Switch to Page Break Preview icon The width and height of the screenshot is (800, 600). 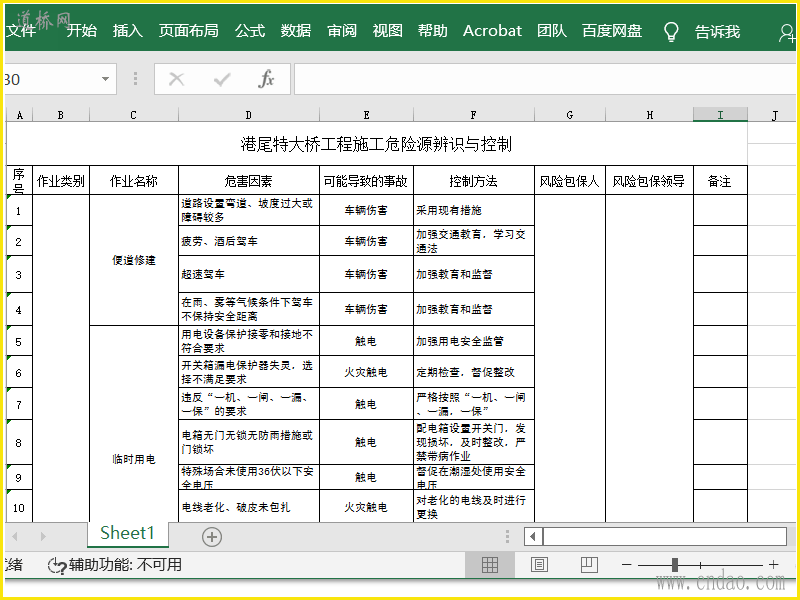pyautogui.click(x=589, y=564)
